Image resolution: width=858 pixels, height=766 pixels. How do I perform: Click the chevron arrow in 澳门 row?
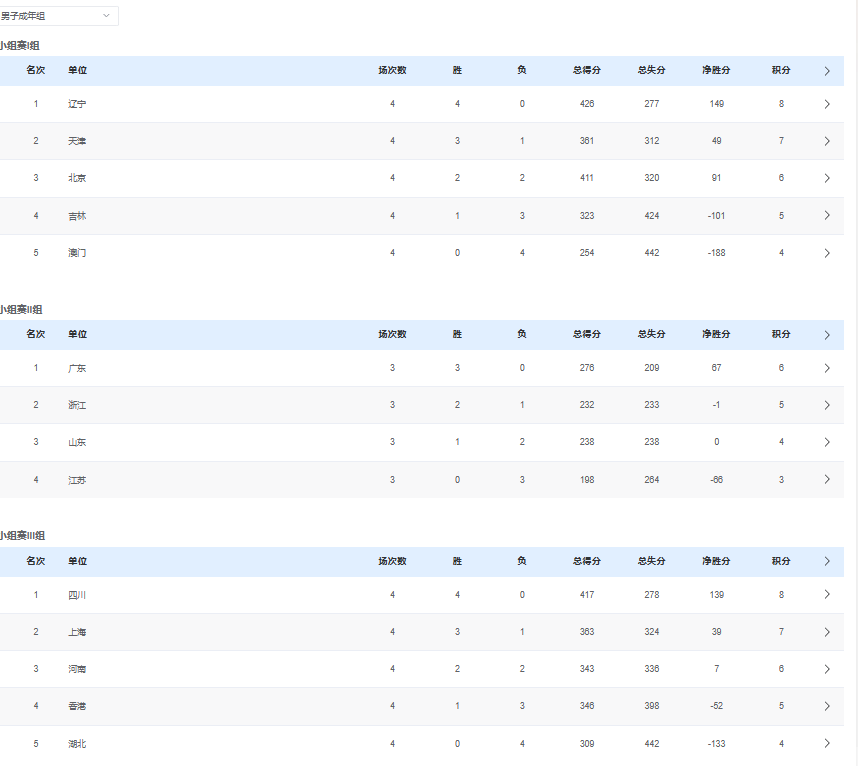827,253
